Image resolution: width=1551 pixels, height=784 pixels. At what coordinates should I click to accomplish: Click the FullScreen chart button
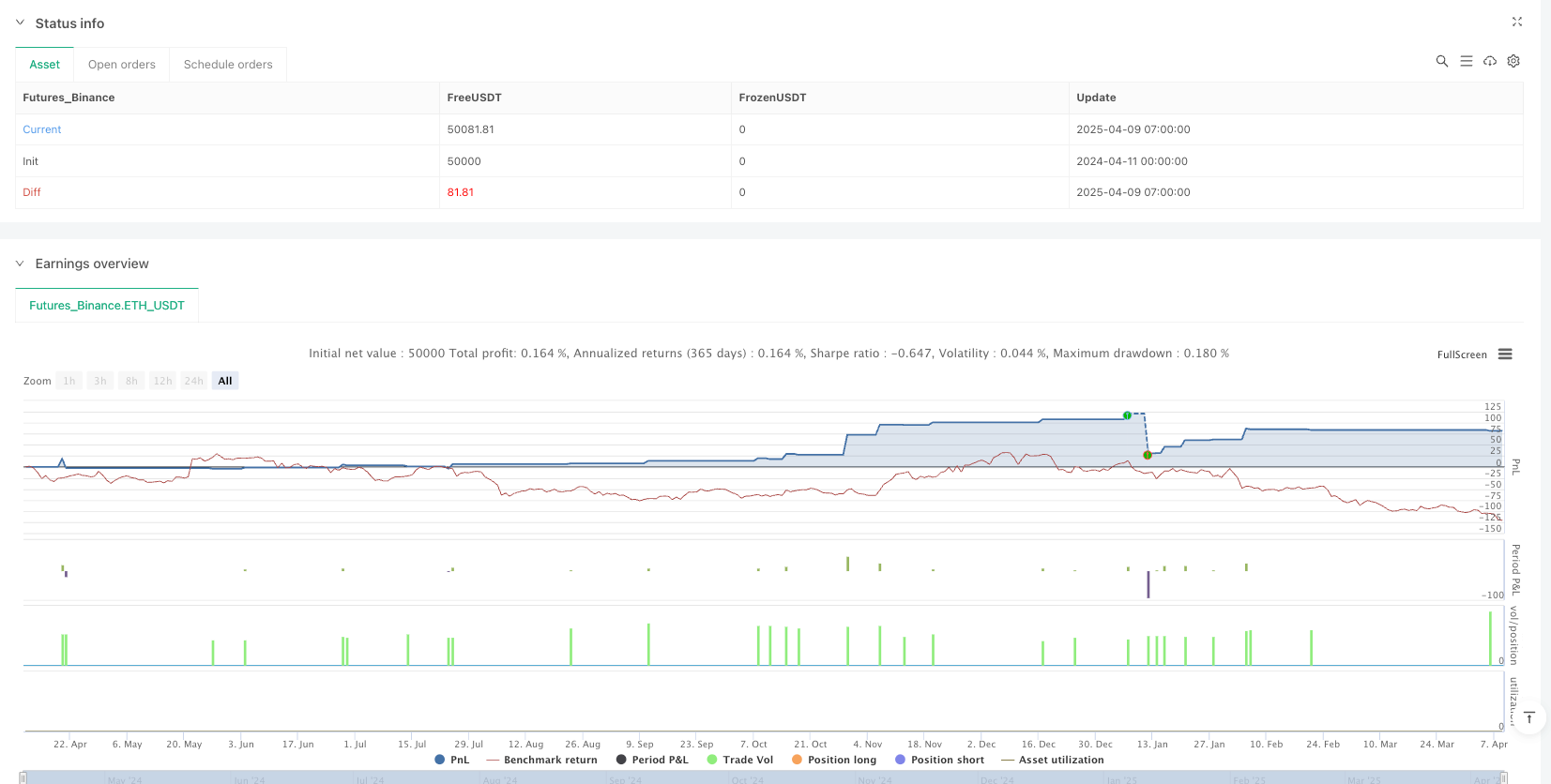point(1461,354)
